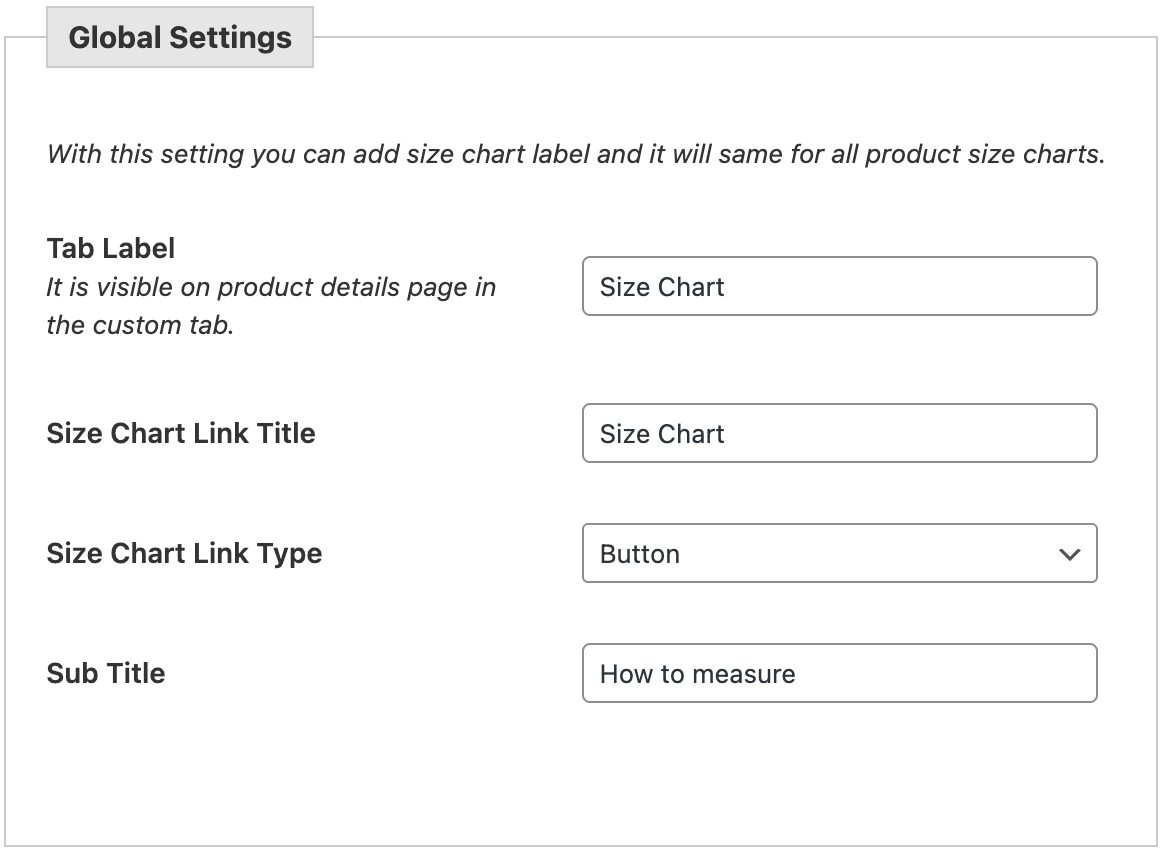The image size is (1164, 852).
Task: Click the settings description sentence at the top
Action: tap(575, 154)
